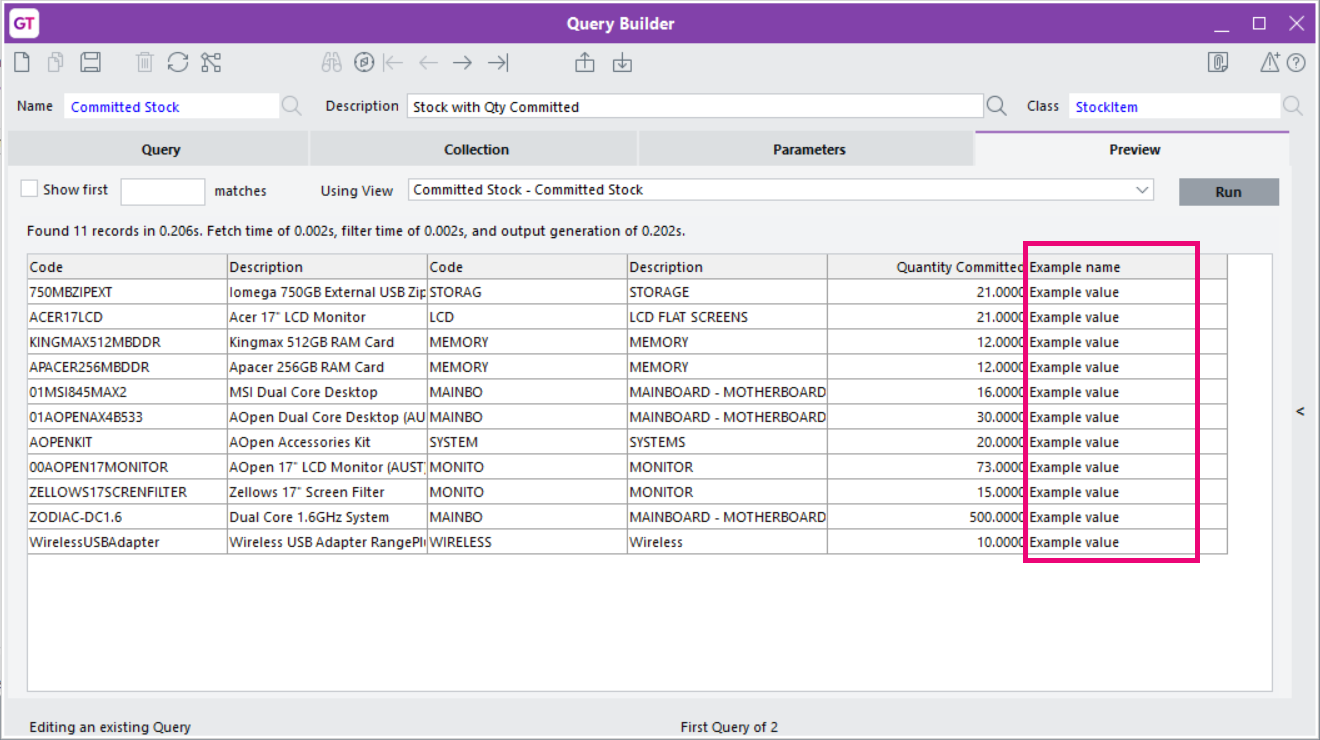Select the Preview tab

[x=1134, y=150]
